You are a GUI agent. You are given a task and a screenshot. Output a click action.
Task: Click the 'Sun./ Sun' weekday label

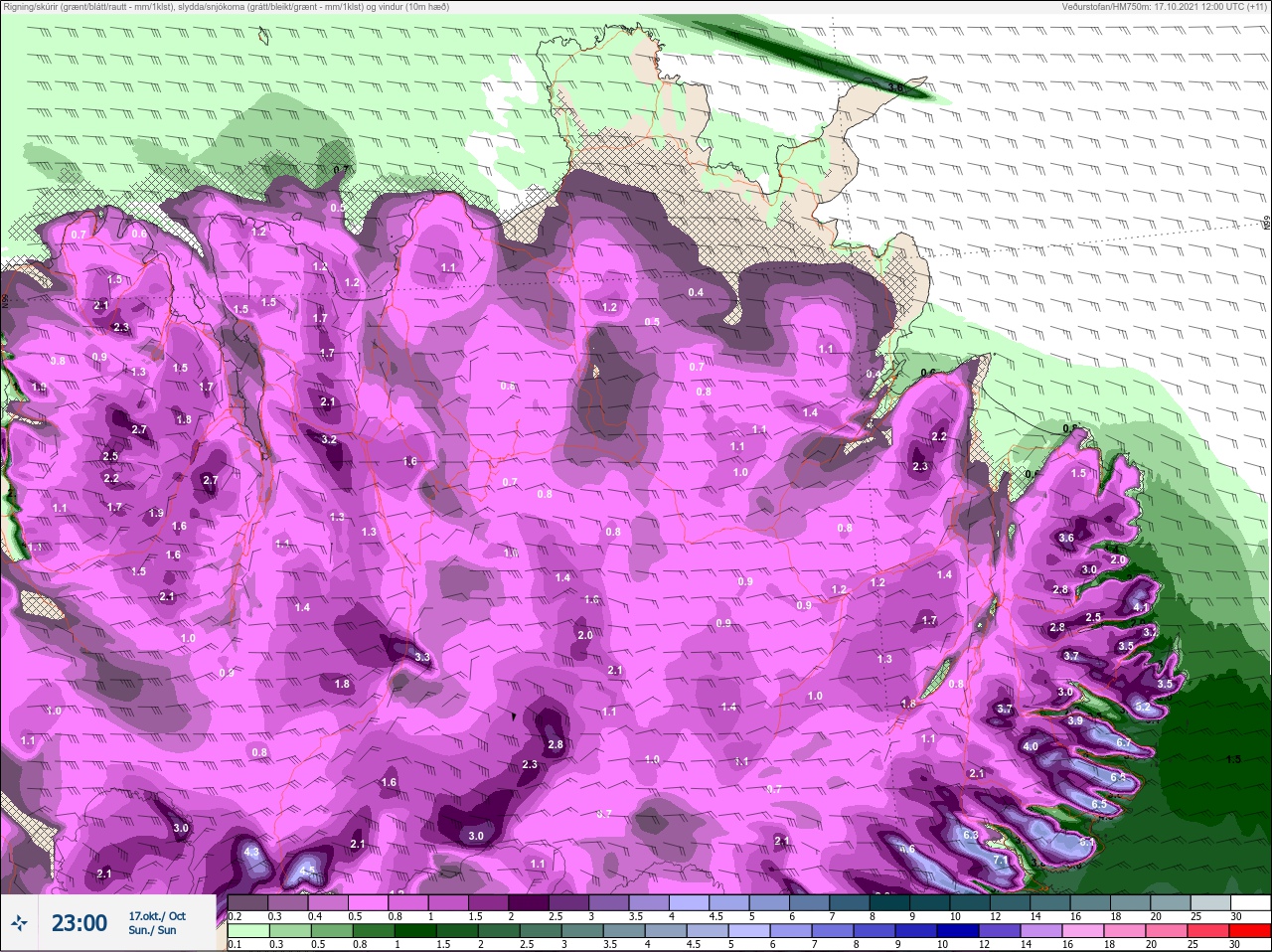pyautogui.click(x=152, y=930)
